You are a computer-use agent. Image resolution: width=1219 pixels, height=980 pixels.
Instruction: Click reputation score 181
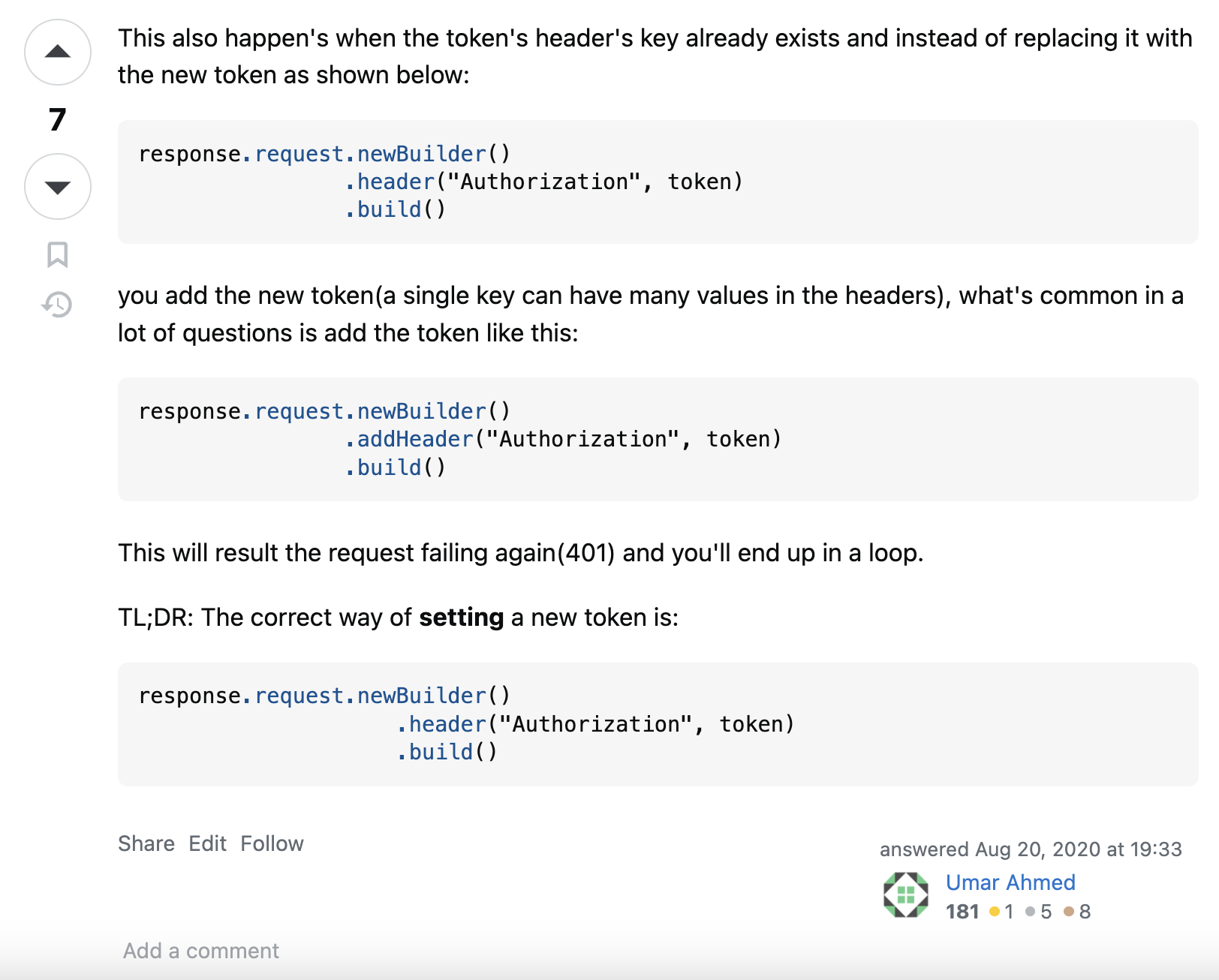click(x=962, y=911)
